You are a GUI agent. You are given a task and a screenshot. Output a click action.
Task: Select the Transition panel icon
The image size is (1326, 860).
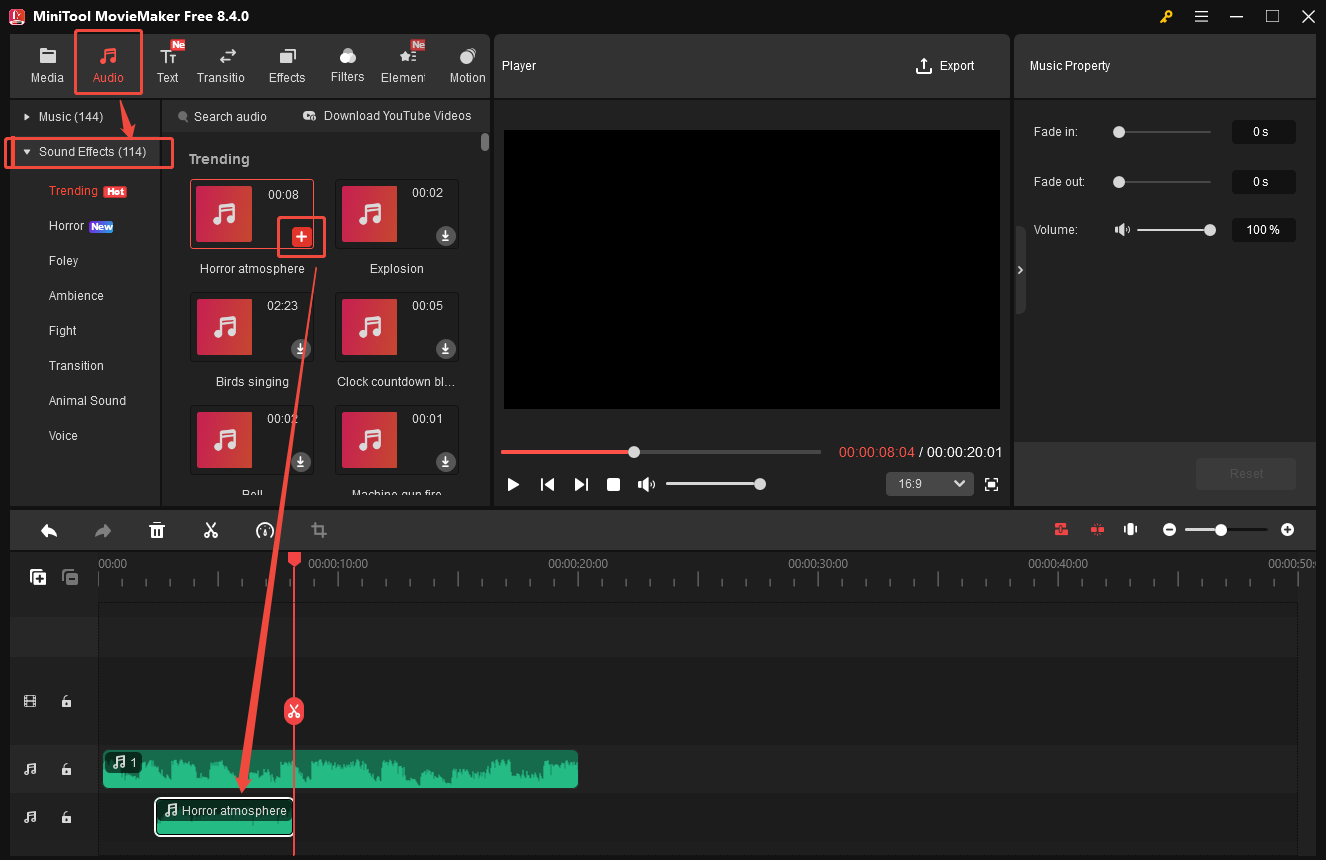tap(221, 62)
